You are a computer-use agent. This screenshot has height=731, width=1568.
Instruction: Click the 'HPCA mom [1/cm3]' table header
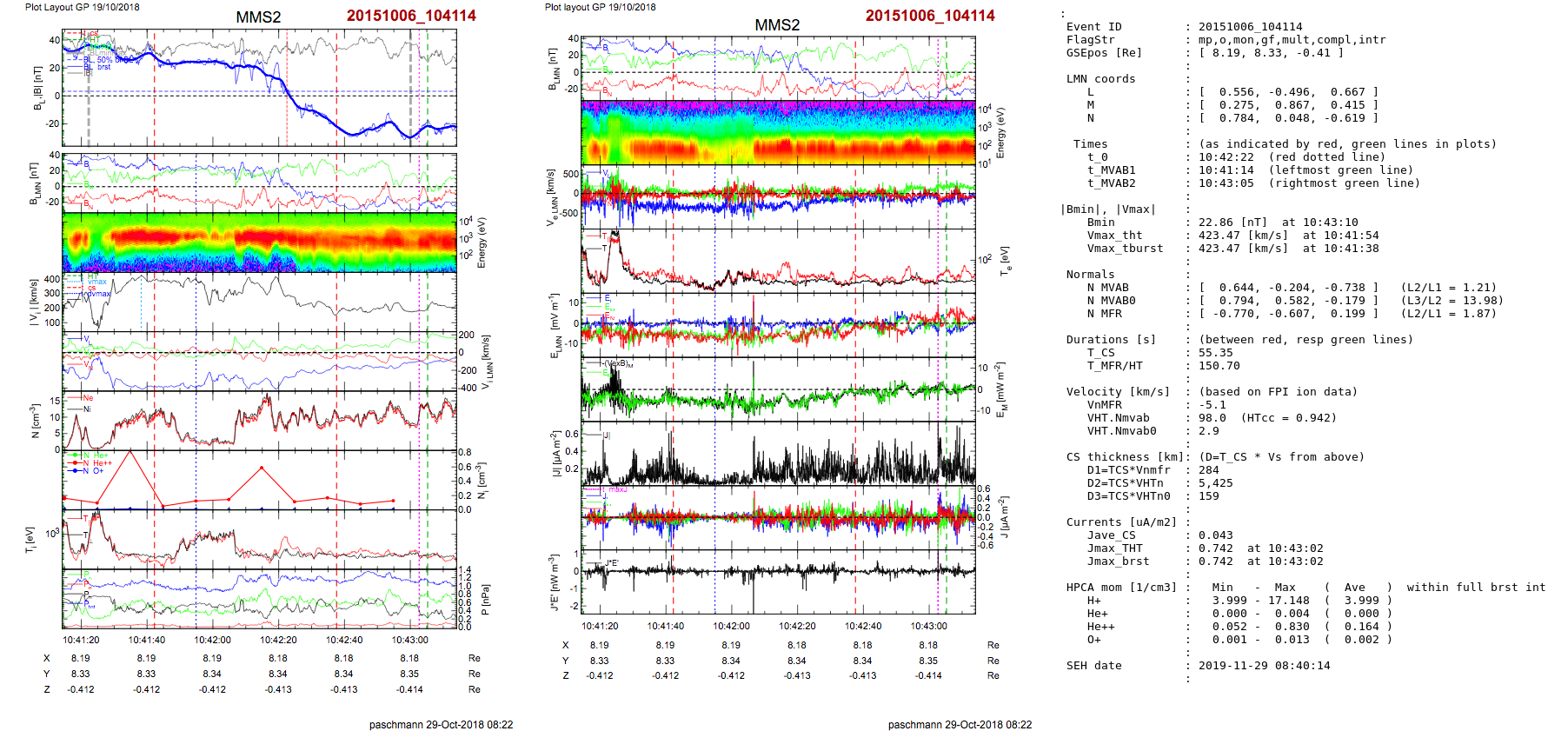[1121, 588]
